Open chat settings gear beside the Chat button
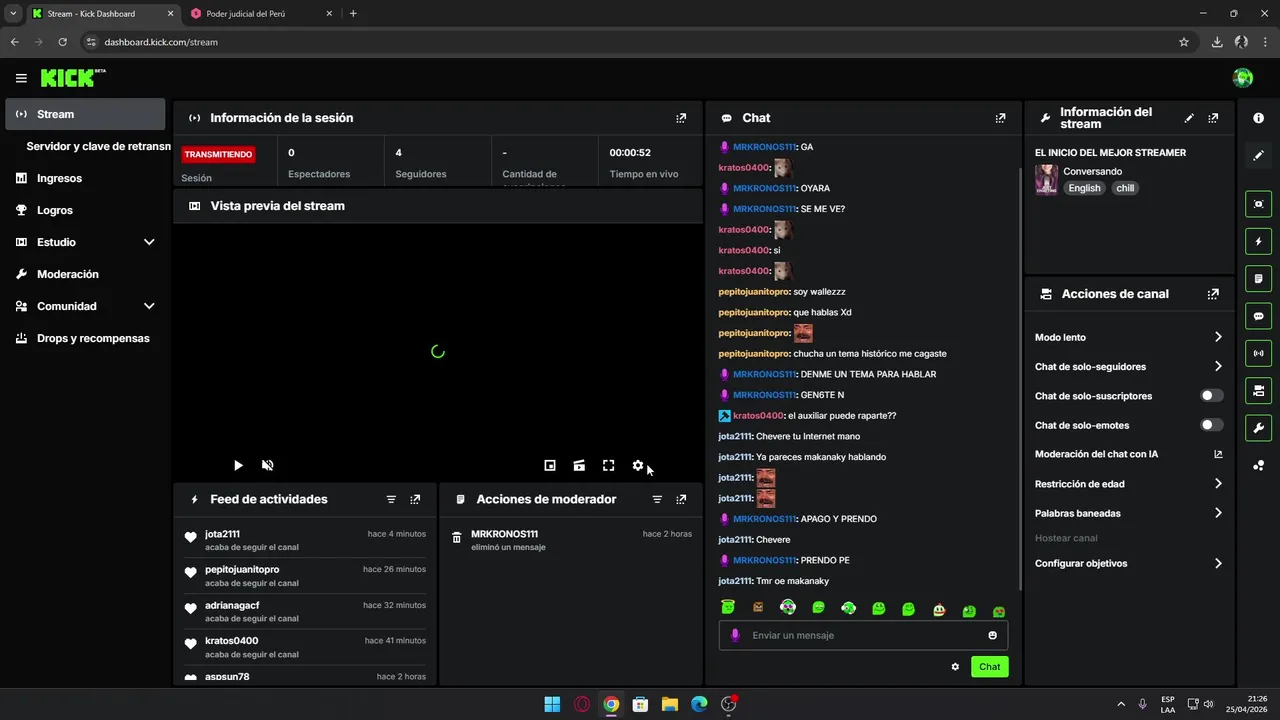The height and width of the screenshot is (720, 1280). point(955,667)
